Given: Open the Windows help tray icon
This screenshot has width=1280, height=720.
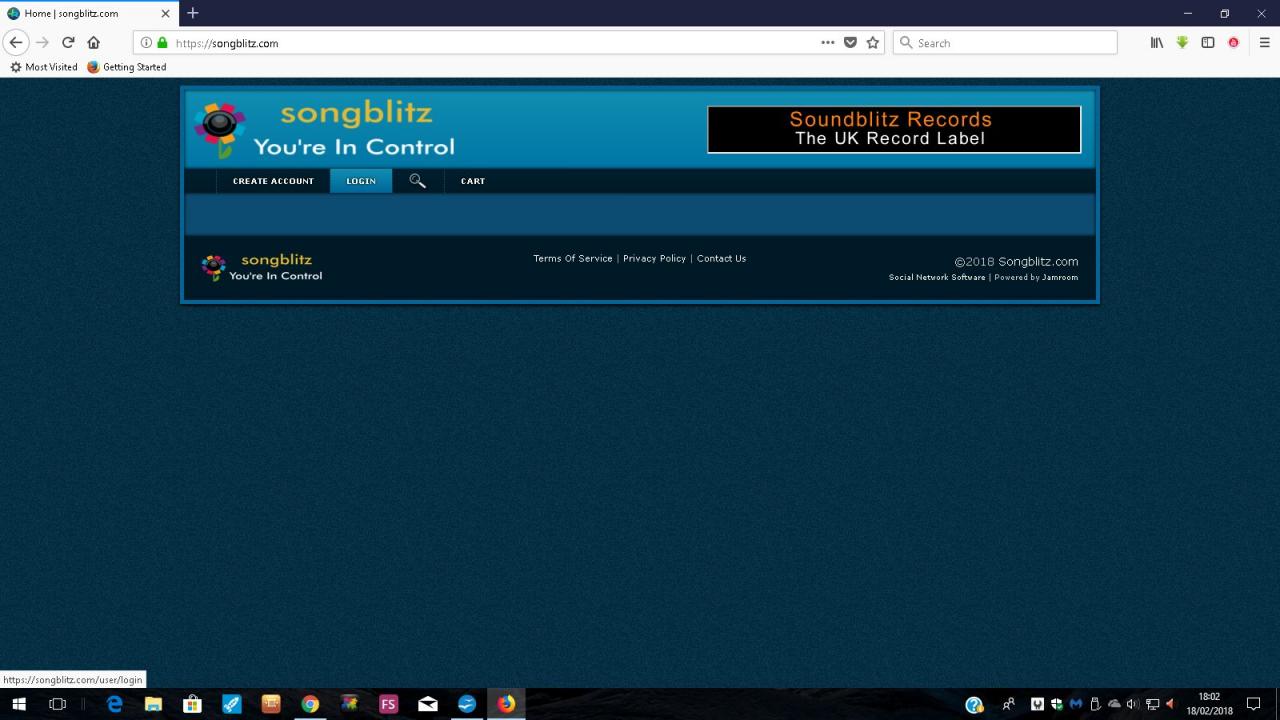Looking at the screenshot, I should (x=974, y=704).
